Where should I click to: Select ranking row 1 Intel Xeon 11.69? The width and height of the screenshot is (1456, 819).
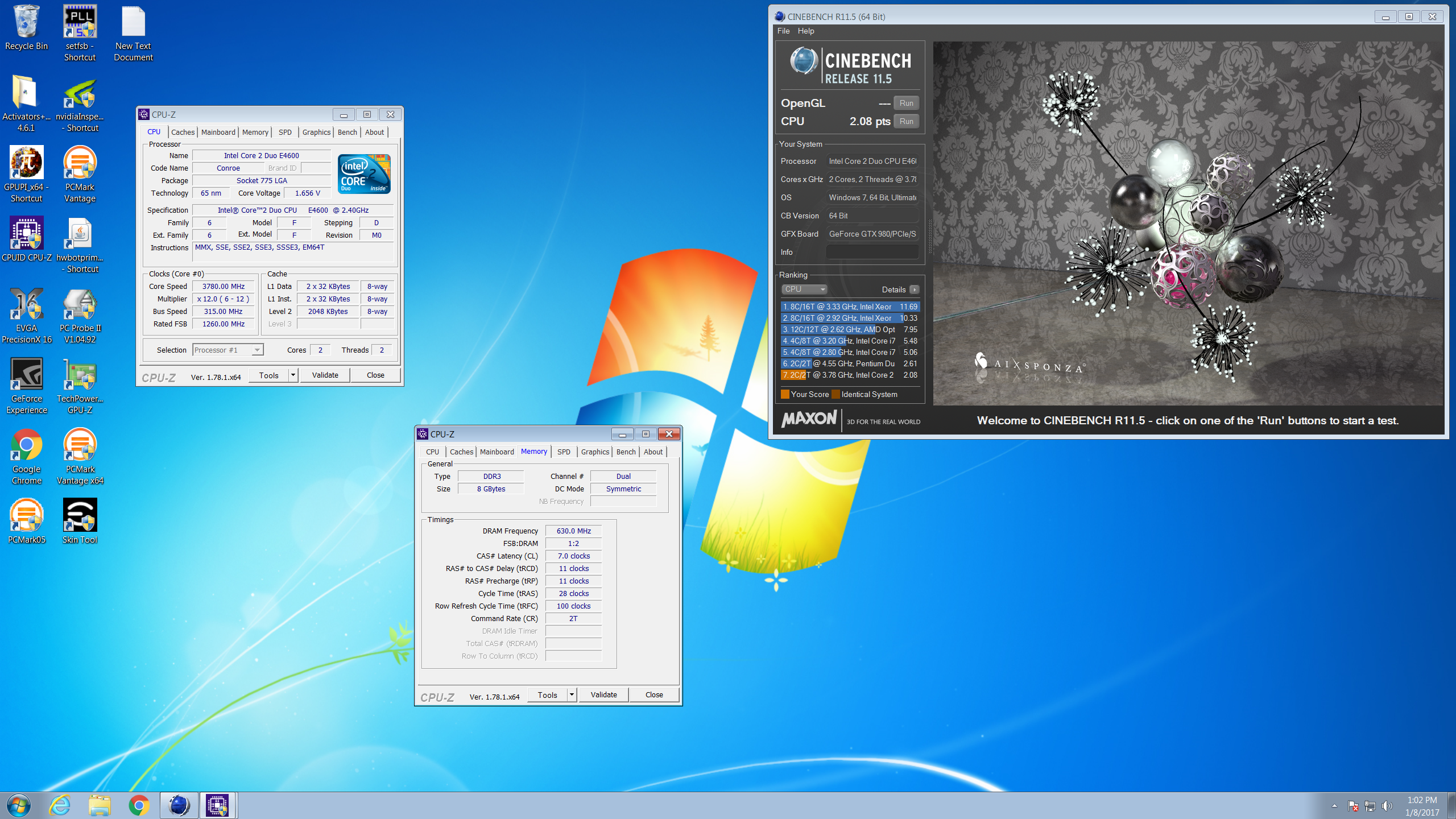point(850,307)
